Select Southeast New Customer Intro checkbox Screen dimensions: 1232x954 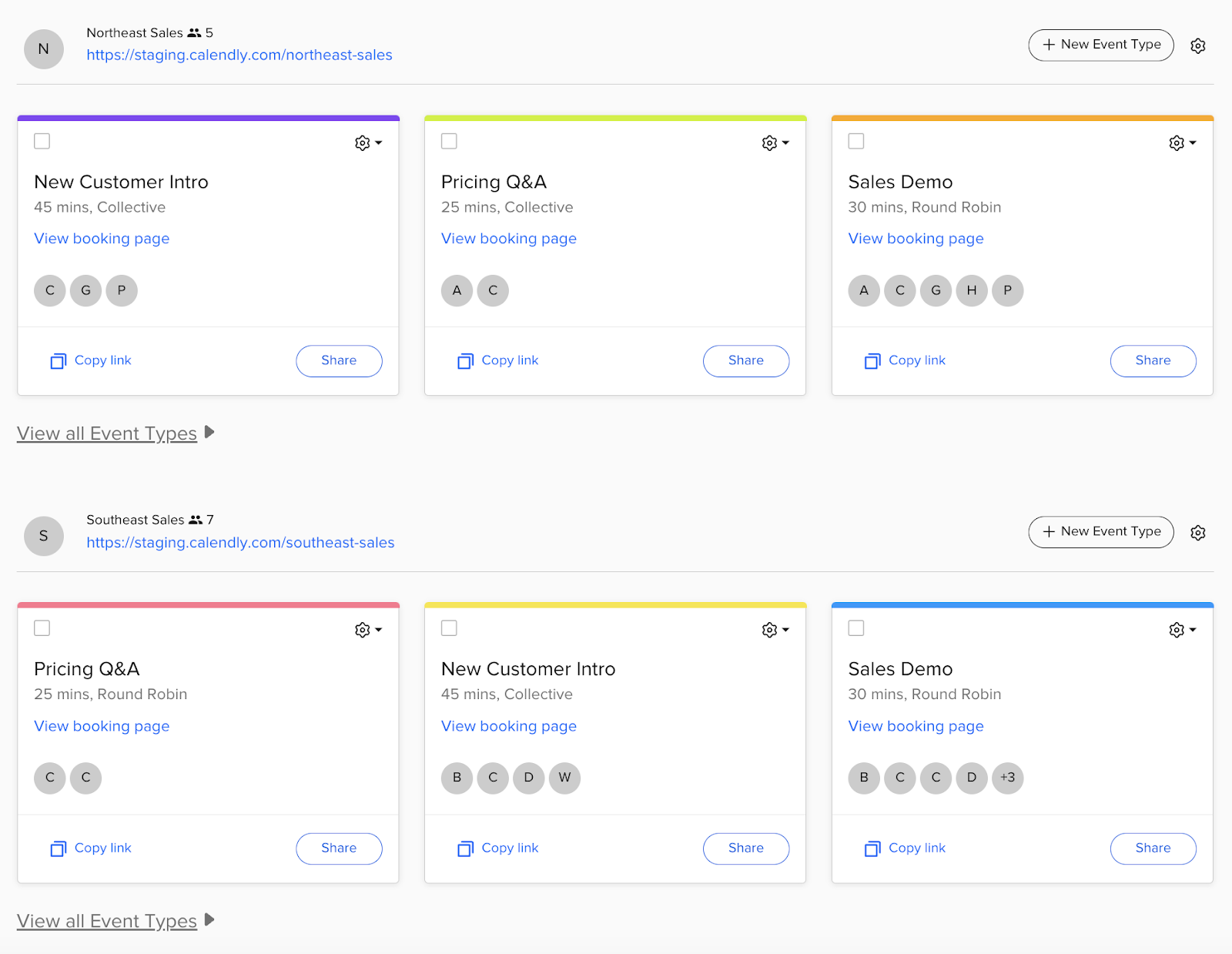pyautogui.click(x=449, y=628)
